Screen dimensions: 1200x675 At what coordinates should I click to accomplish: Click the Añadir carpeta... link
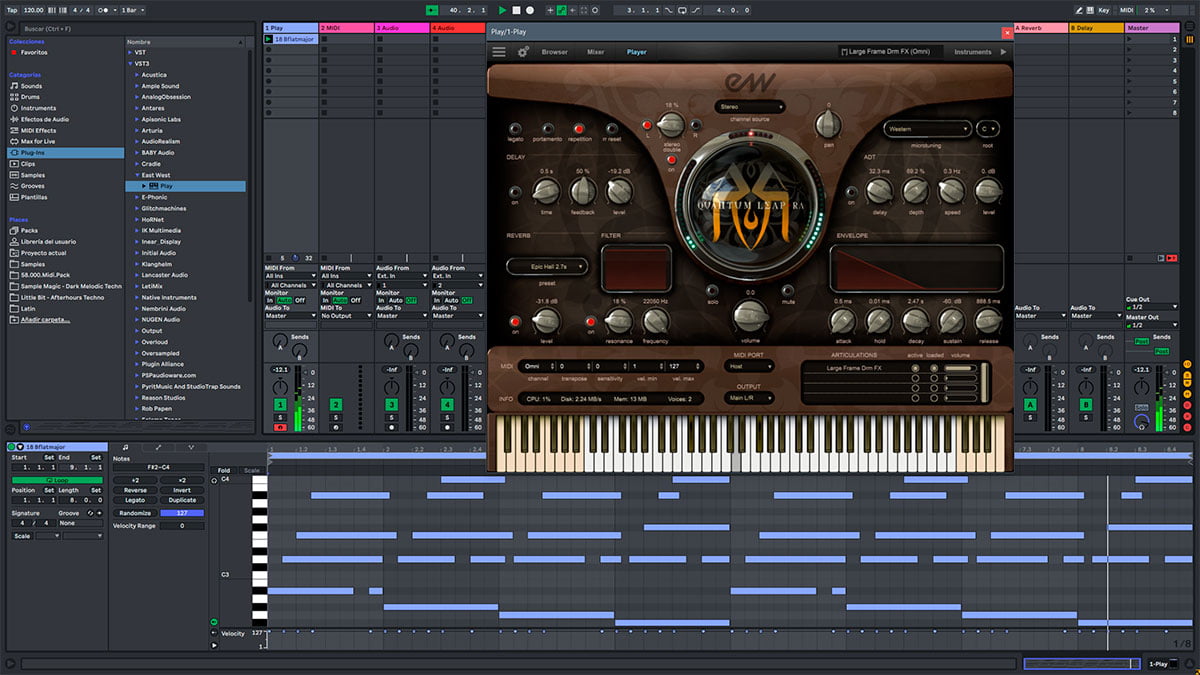click(x=46, y=319)
